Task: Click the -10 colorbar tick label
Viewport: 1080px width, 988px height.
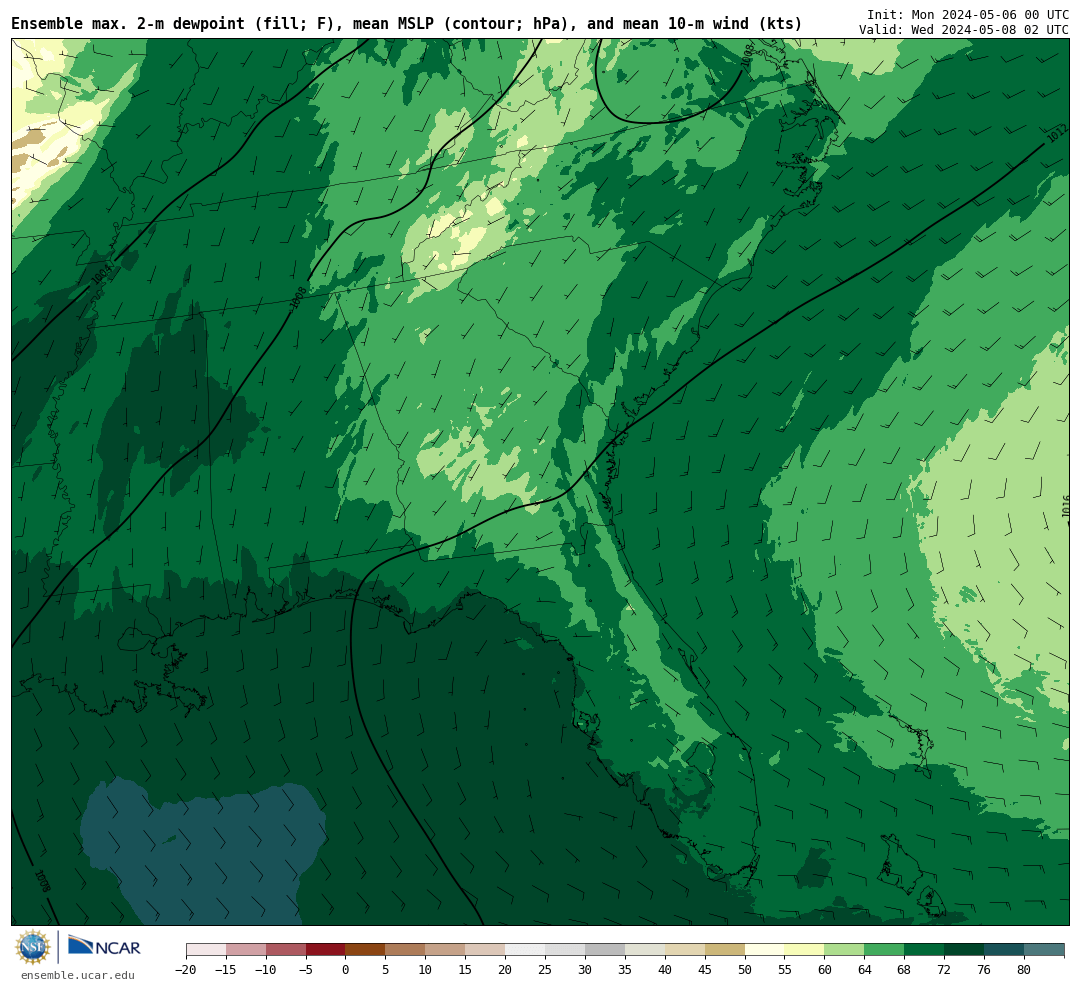Action: [266, 970]
